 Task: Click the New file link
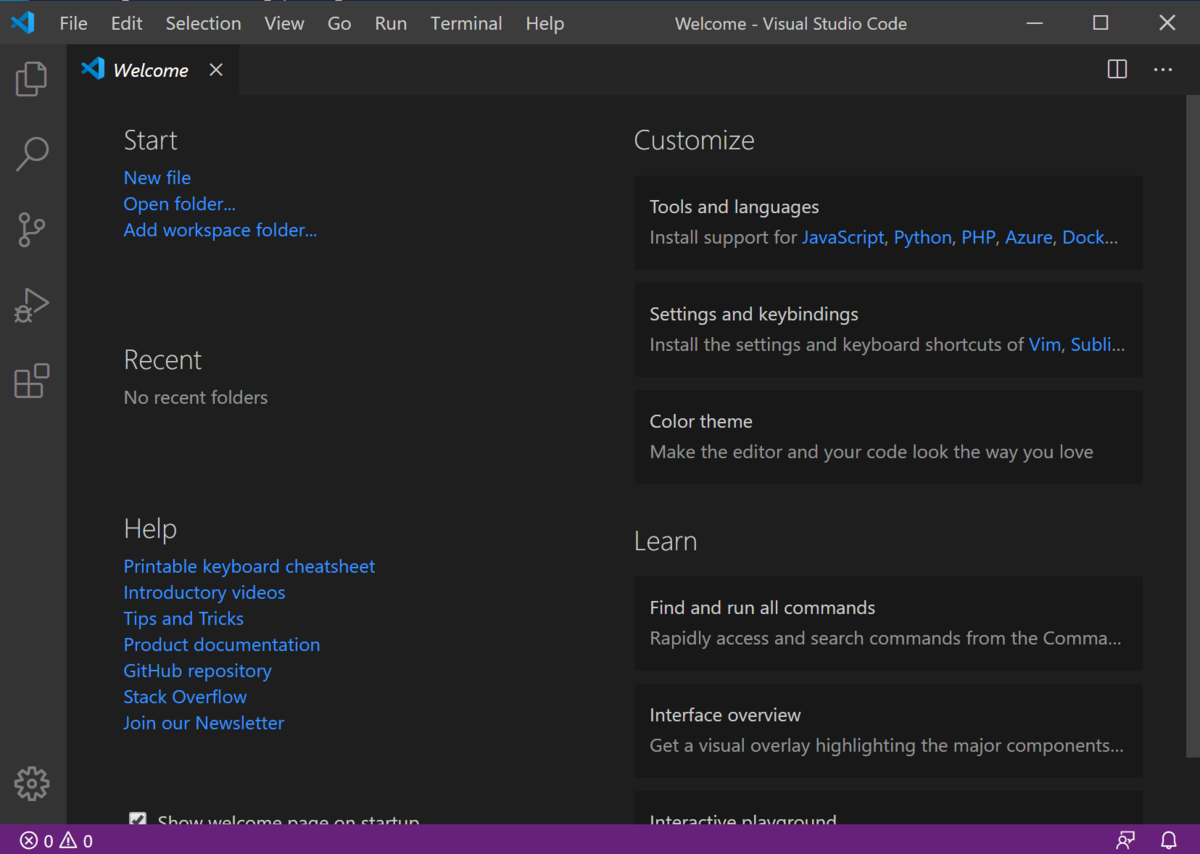pyautogui.click(x=157, y=178)
